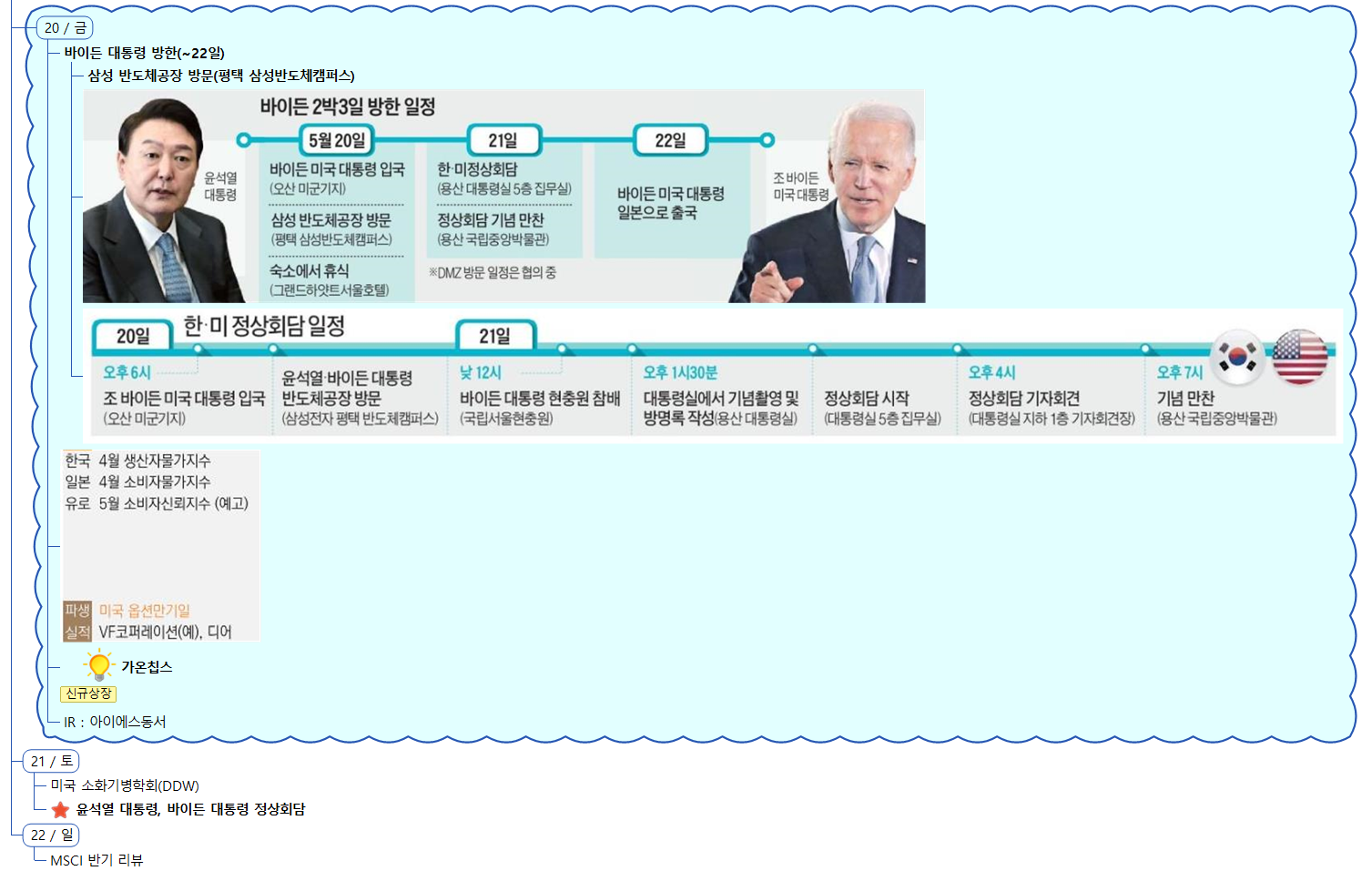This screenshot has width=1372, height=881.
Task: Select '미국 소화기병학회(DDW)' node
Action: [x=125, y=785]
